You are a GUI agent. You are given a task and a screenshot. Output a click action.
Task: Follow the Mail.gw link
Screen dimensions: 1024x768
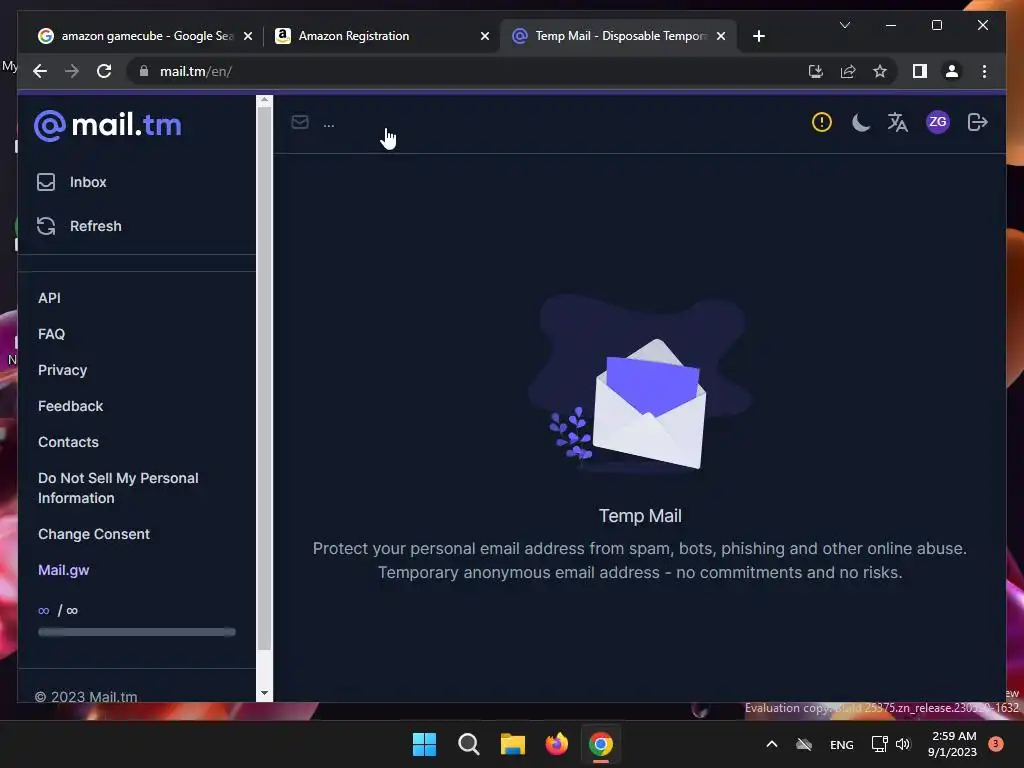pyautogui.click(x=63, y=570)
